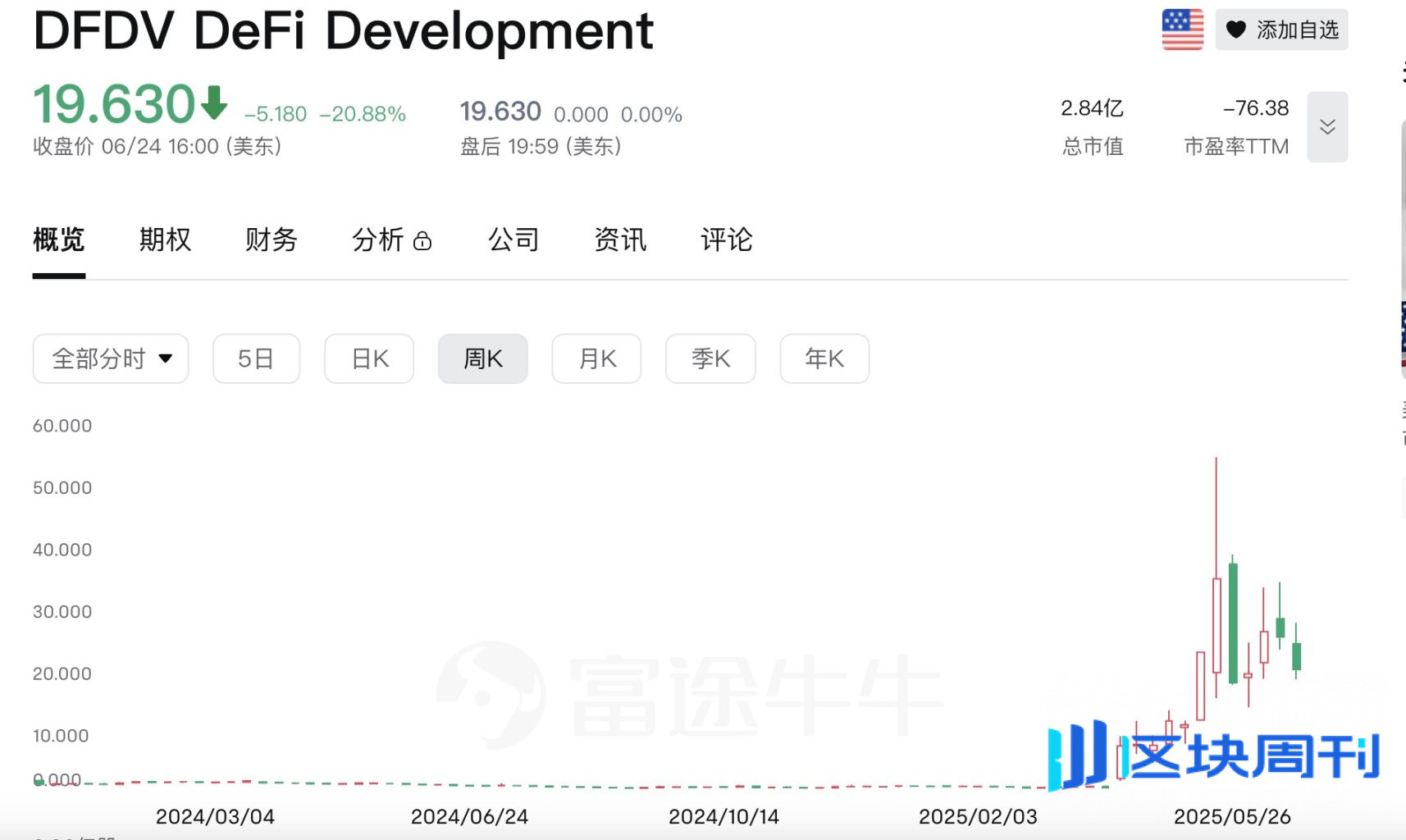This screenshot has height=840, width=1406.
Task: Click the closing price 19.630 in green
Action: click(x=114, y=104)
